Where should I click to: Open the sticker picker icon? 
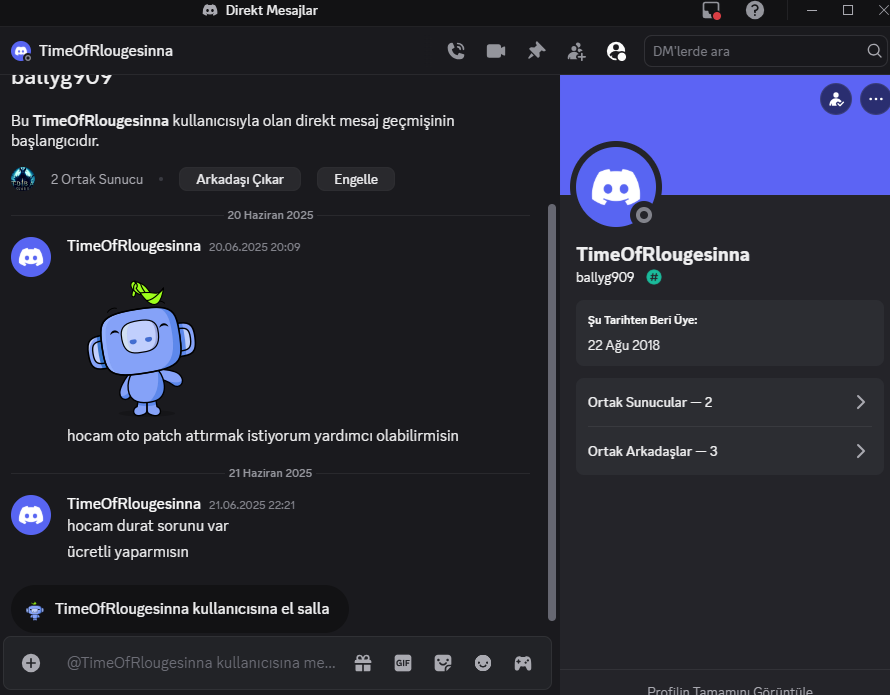pos(443,663)
